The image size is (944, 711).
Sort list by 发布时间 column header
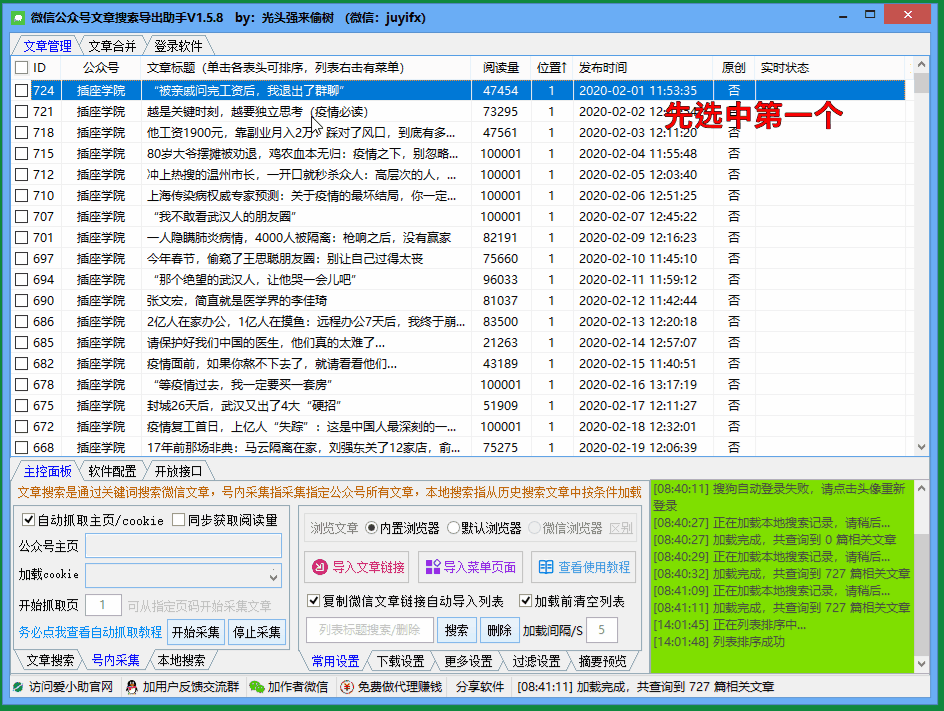point(643,67)
